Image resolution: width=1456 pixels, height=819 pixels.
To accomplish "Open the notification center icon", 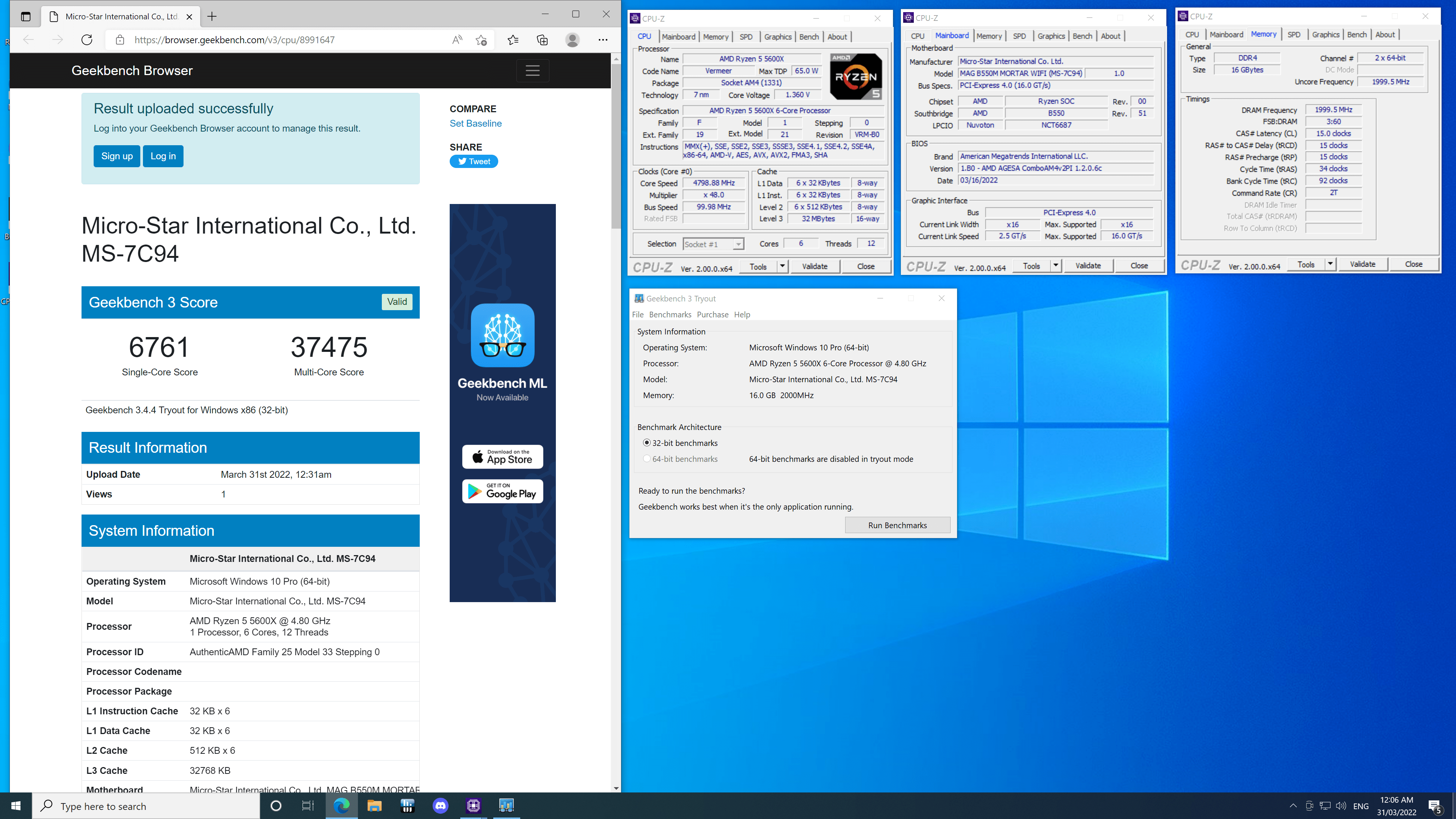I will [1434, 806].
